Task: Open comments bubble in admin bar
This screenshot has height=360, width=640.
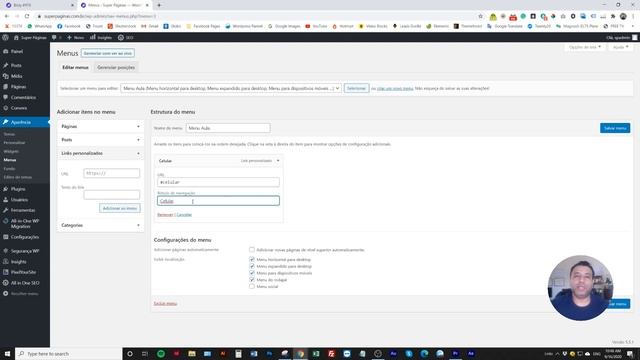Action: [x=56, y=38]
